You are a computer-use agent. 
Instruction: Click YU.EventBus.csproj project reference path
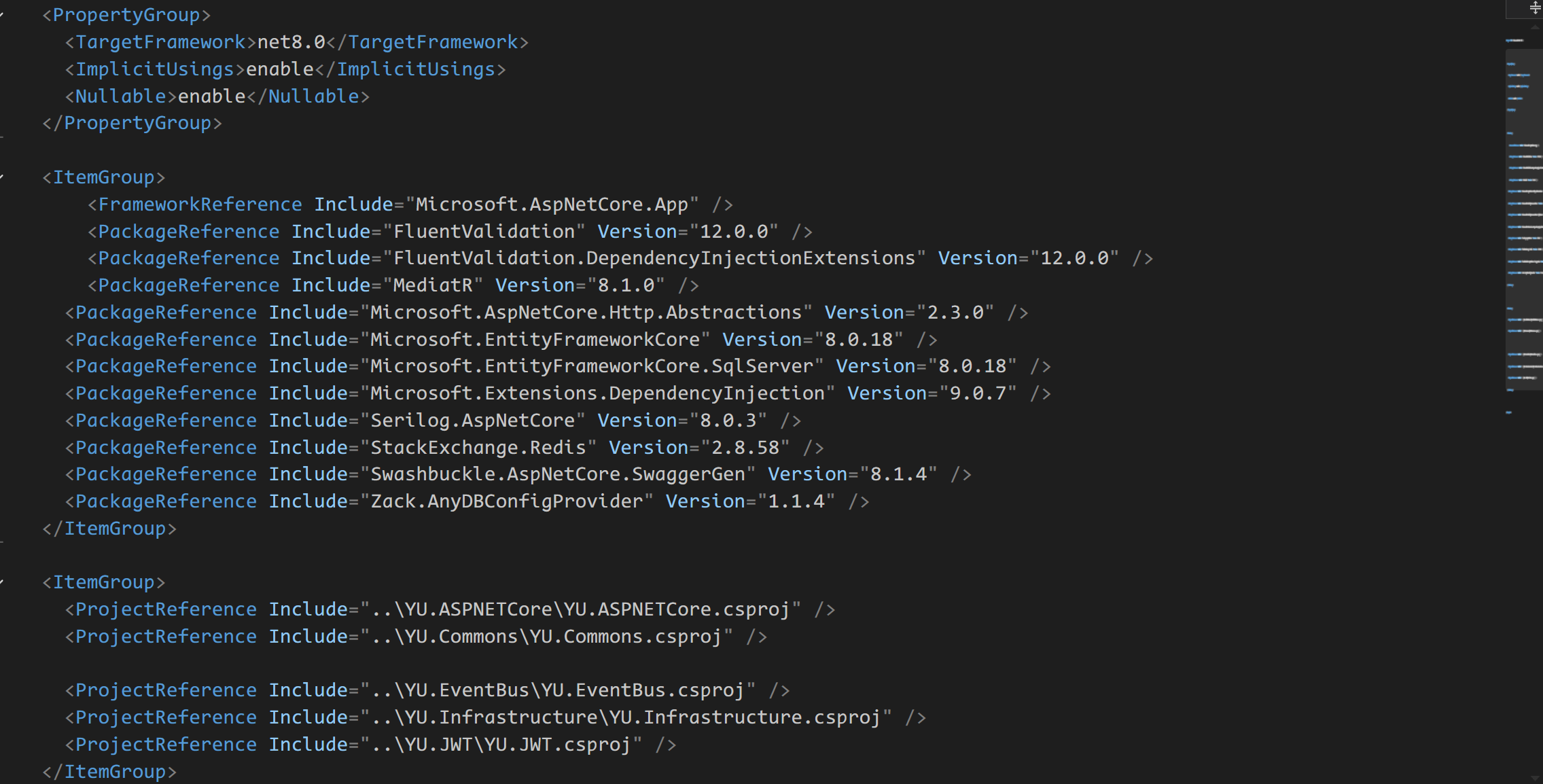point(558,690)
